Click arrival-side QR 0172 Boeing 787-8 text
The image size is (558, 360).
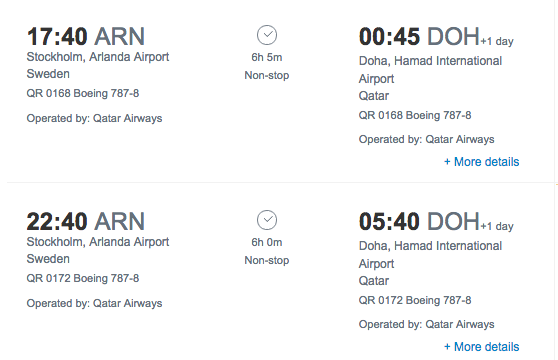pyautogui.click(x=415, y=300)
